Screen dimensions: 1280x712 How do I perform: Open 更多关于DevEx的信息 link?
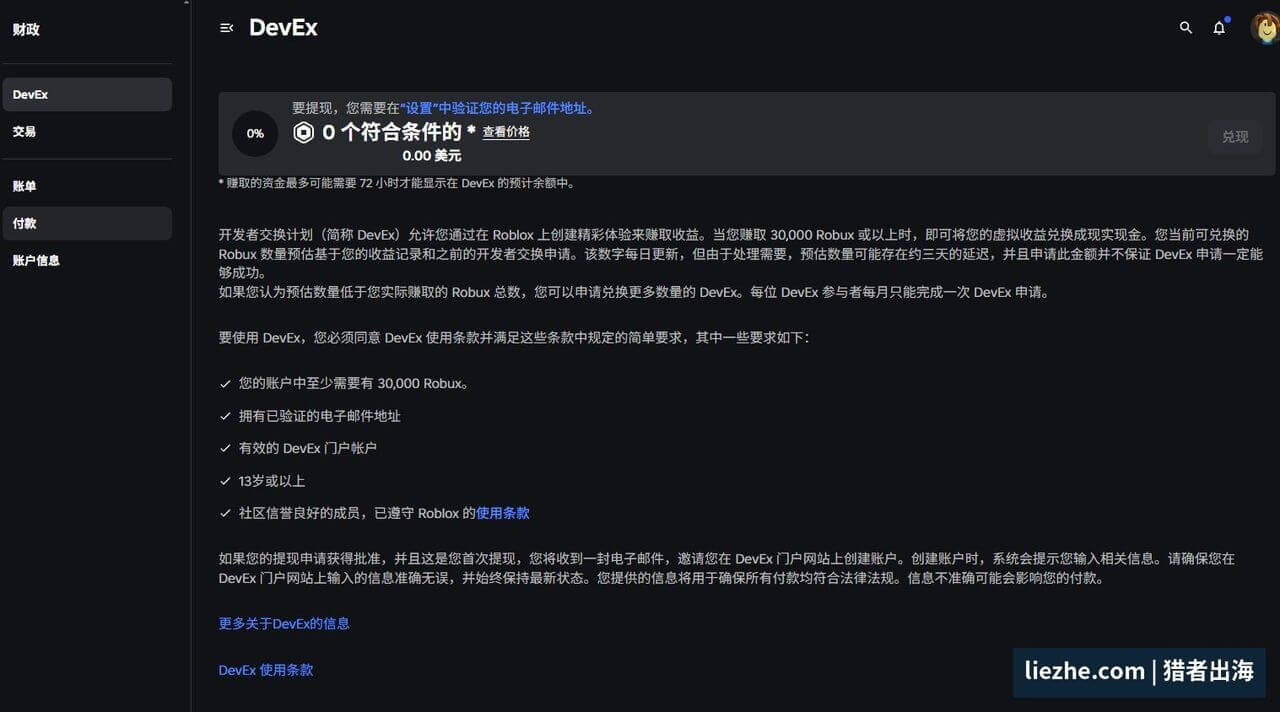click(x=284, y=623)
